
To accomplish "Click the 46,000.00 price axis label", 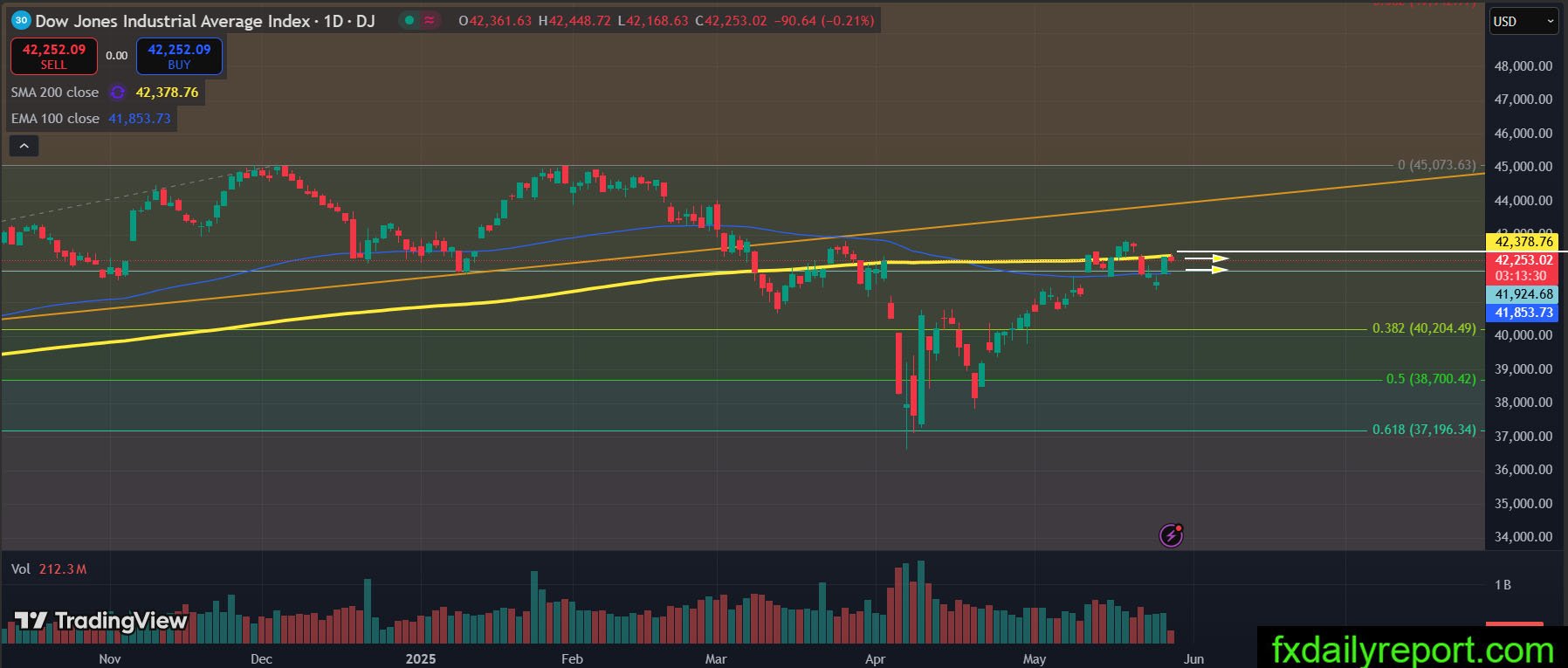I will 1523,133.
